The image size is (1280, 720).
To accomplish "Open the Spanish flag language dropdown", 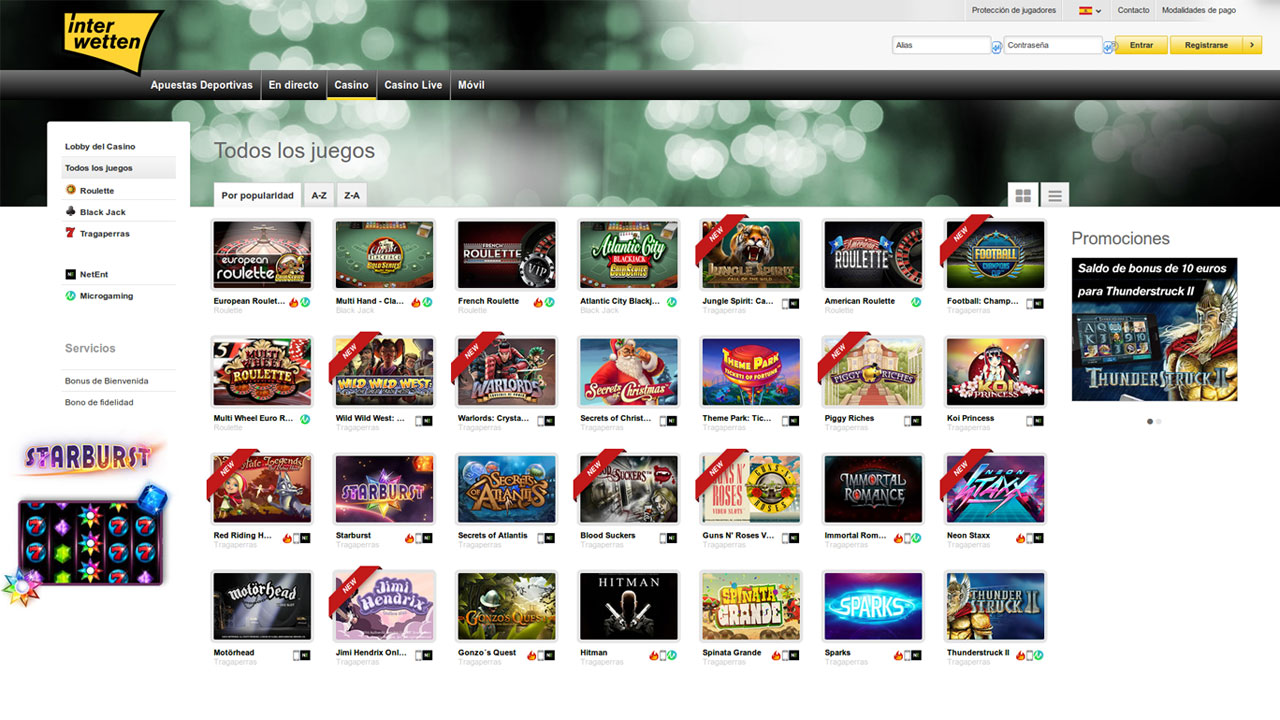I will 1090,11.
